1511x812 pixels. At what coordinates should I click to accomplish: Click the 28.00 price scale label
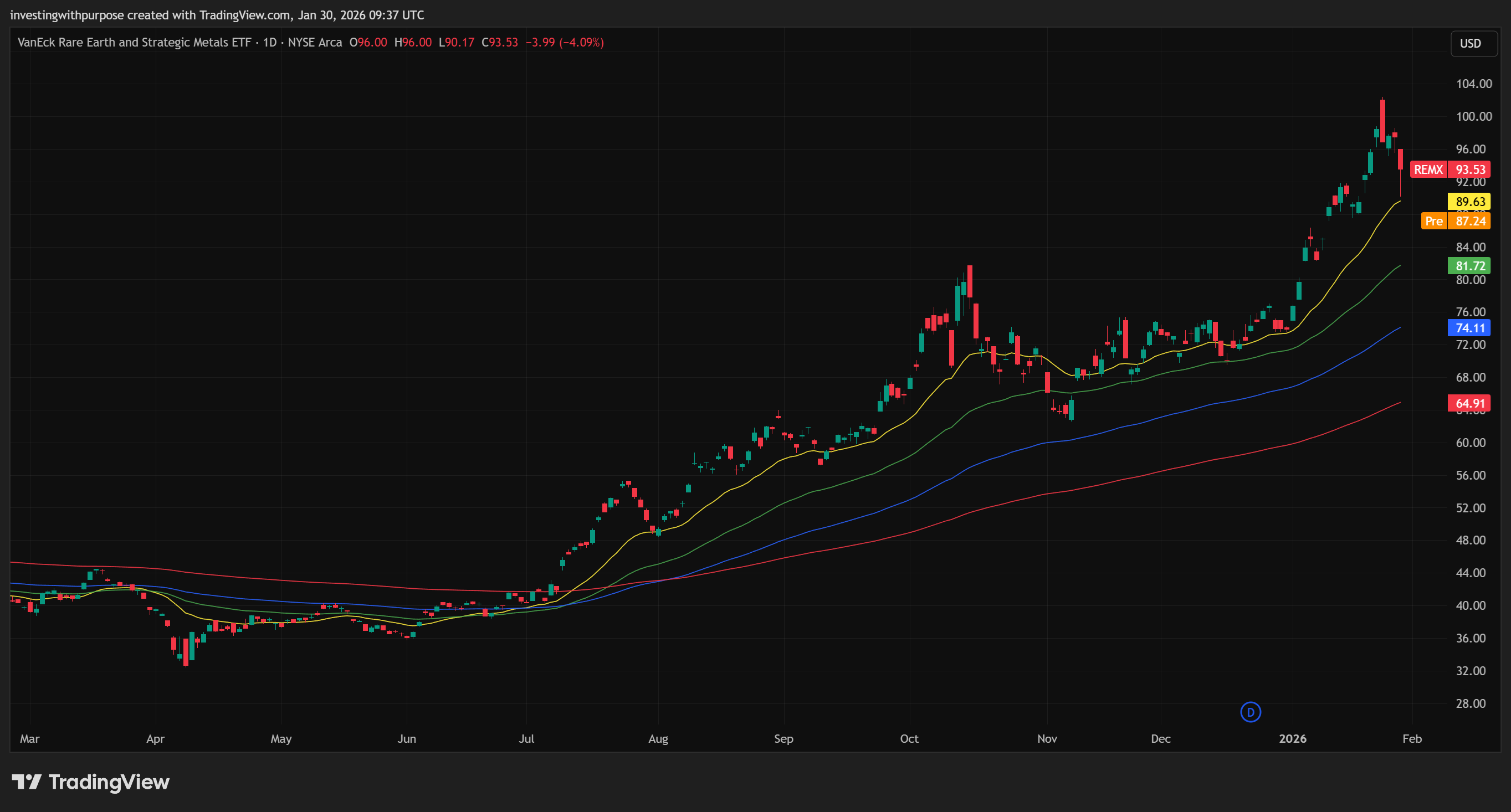[1471, 703]
